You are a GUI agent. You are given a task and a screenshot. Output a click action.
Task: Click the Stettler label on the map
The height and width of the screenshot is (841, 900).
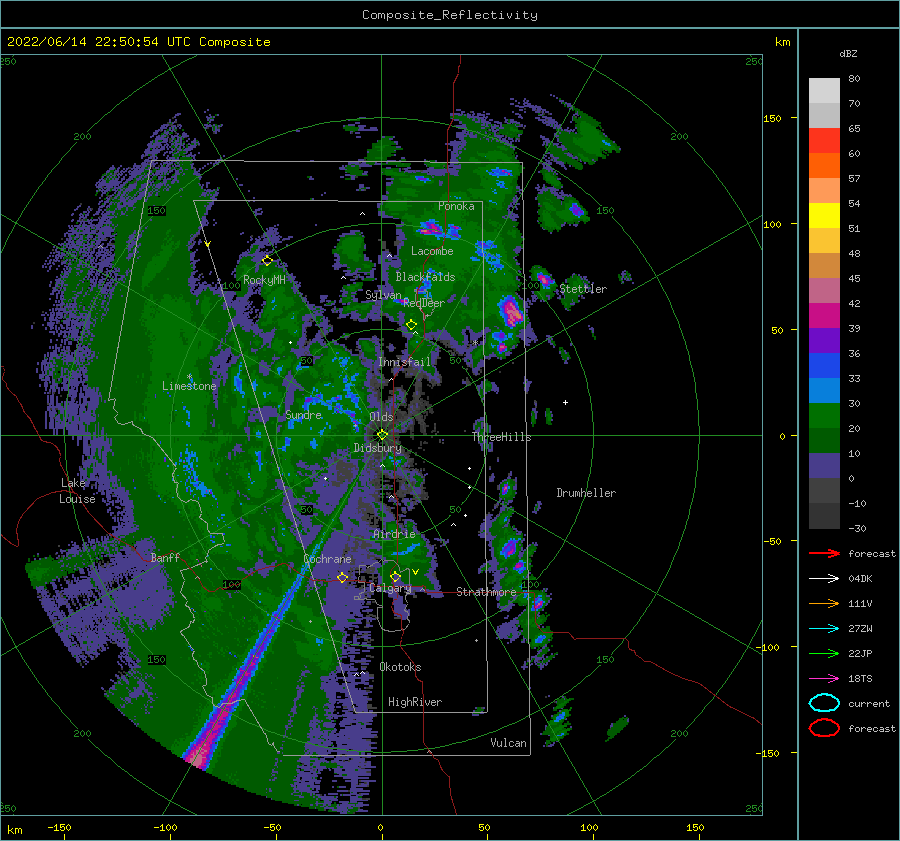click(x=583, y=289)
